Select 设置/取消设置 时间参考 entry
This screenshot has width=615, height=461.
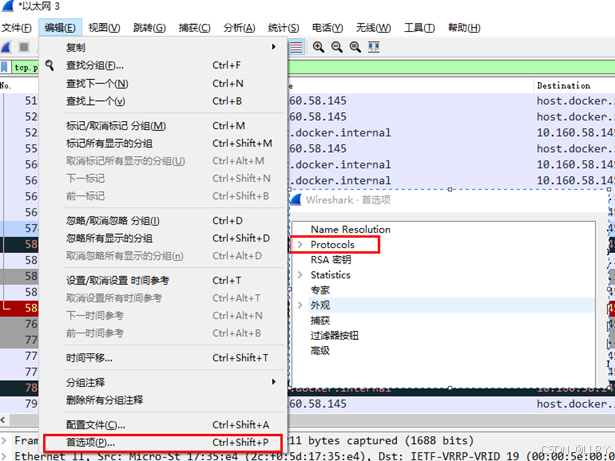click(163, 281)
